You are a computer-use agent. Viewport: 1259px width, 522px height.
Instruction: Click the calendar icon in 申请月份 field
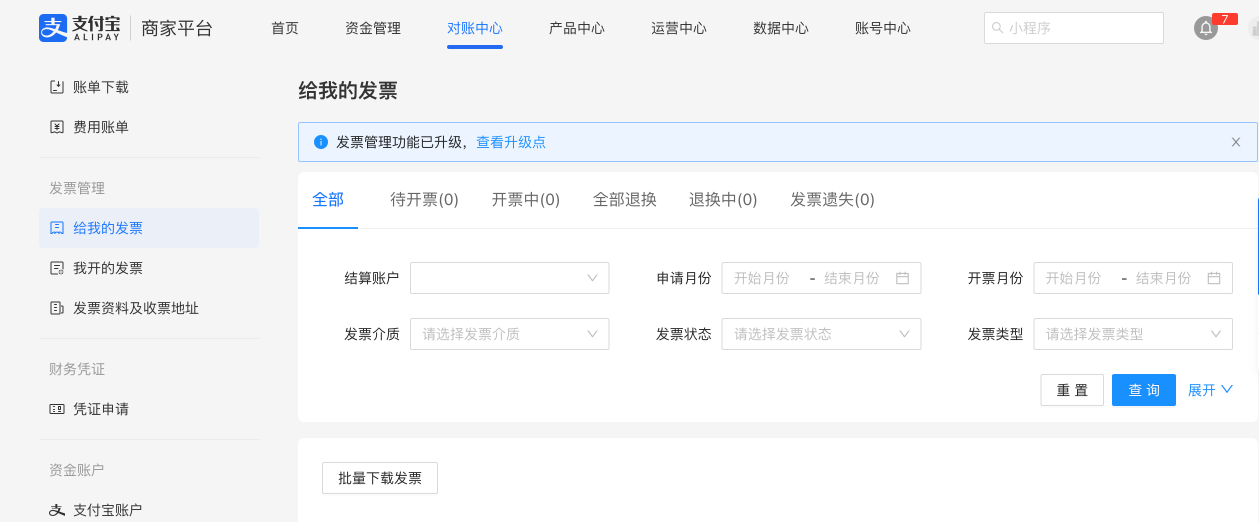[902, 278]
